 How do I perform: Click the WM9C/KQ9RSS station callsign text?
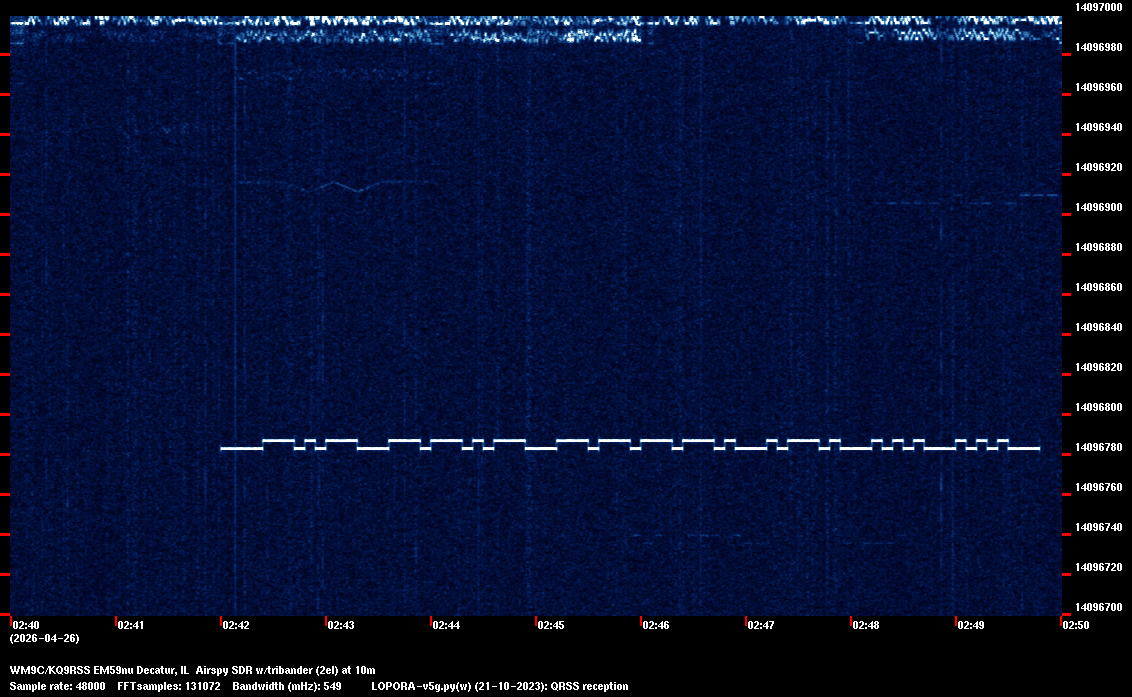50,669
